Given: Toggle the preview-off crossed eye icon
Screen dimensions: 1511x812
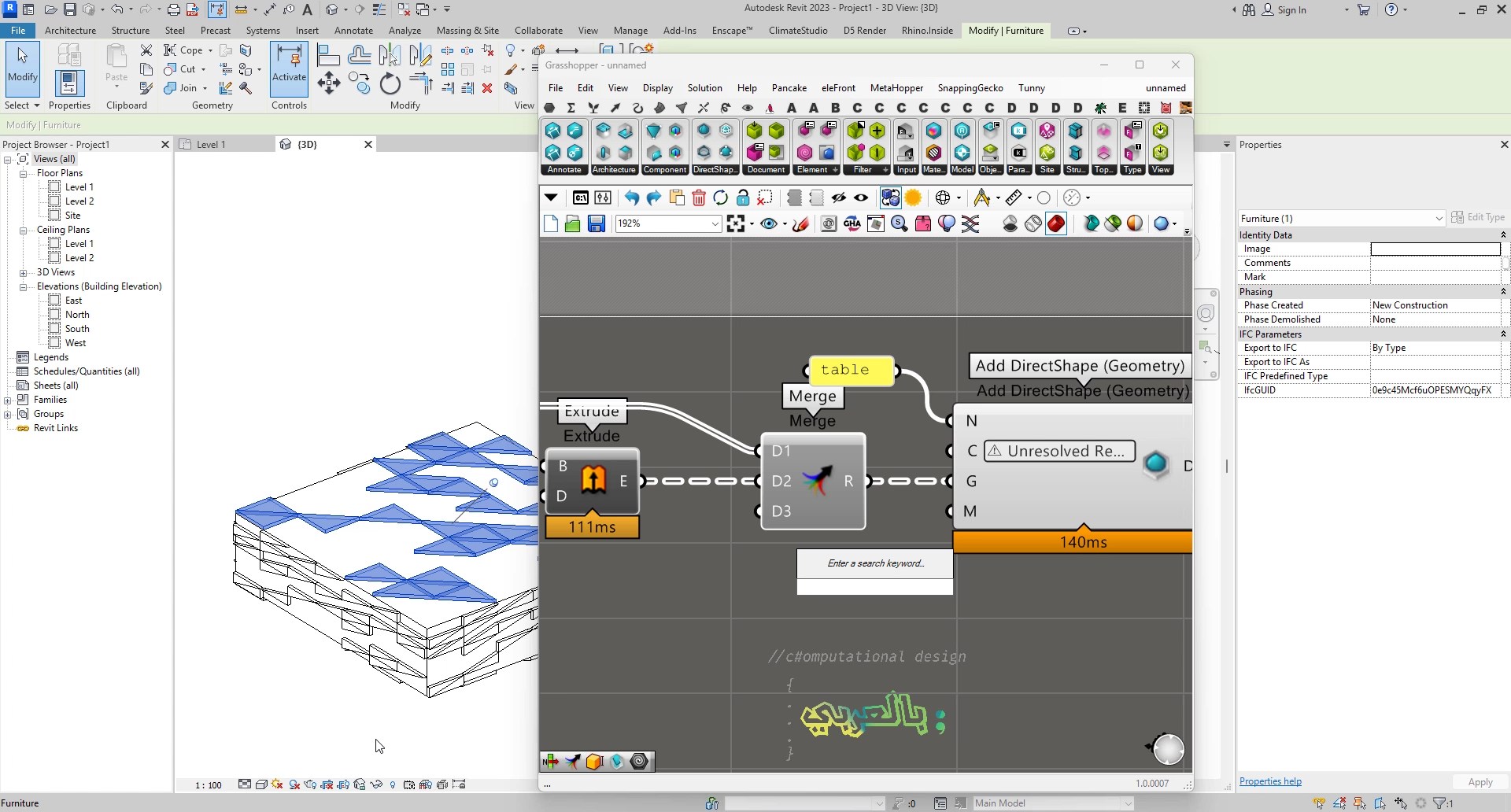Looking at the screenshot, I should point(839,198).
